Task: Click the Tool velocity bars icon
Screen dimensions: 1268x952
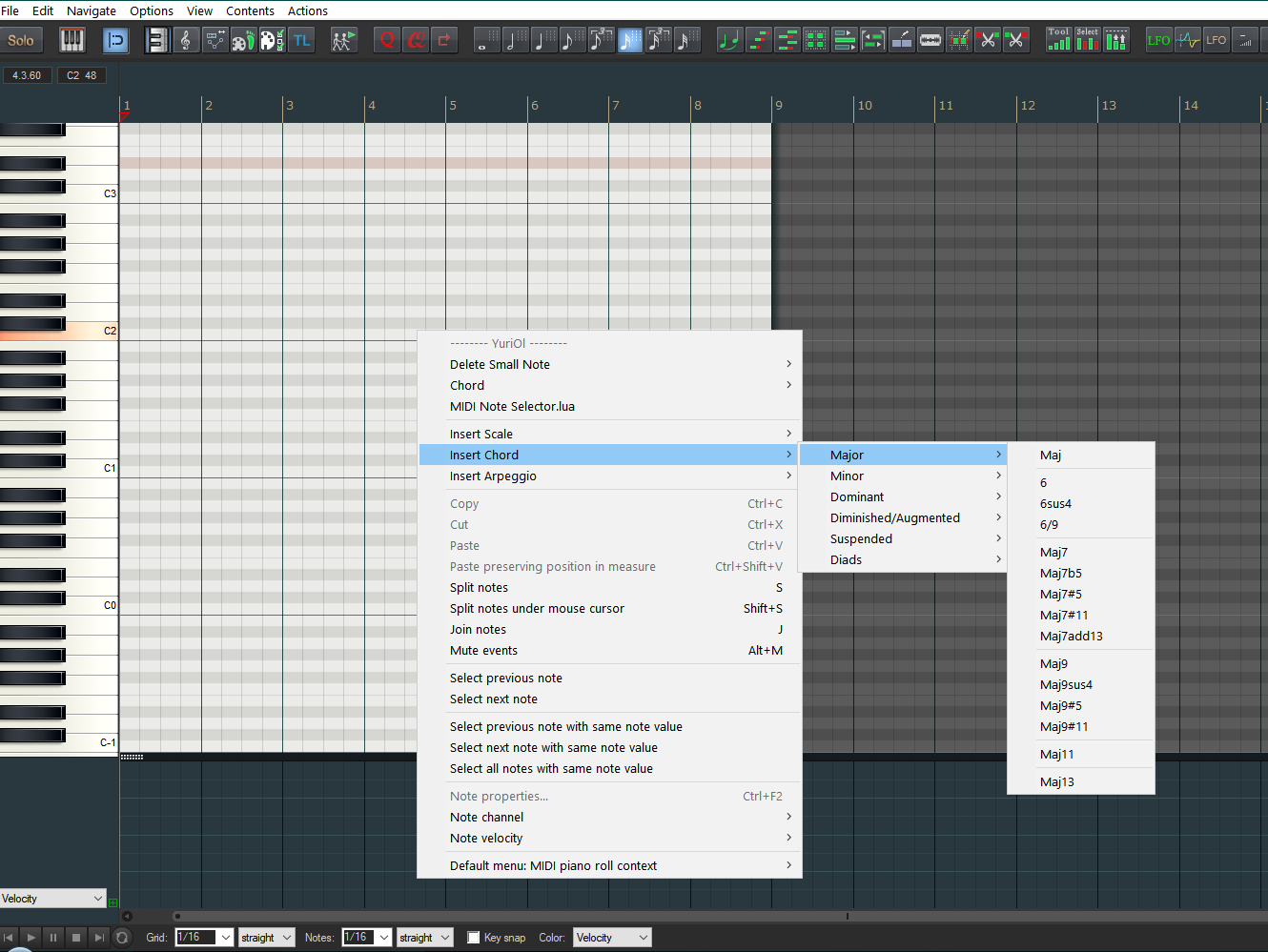Action: [x=1058, y=40]
